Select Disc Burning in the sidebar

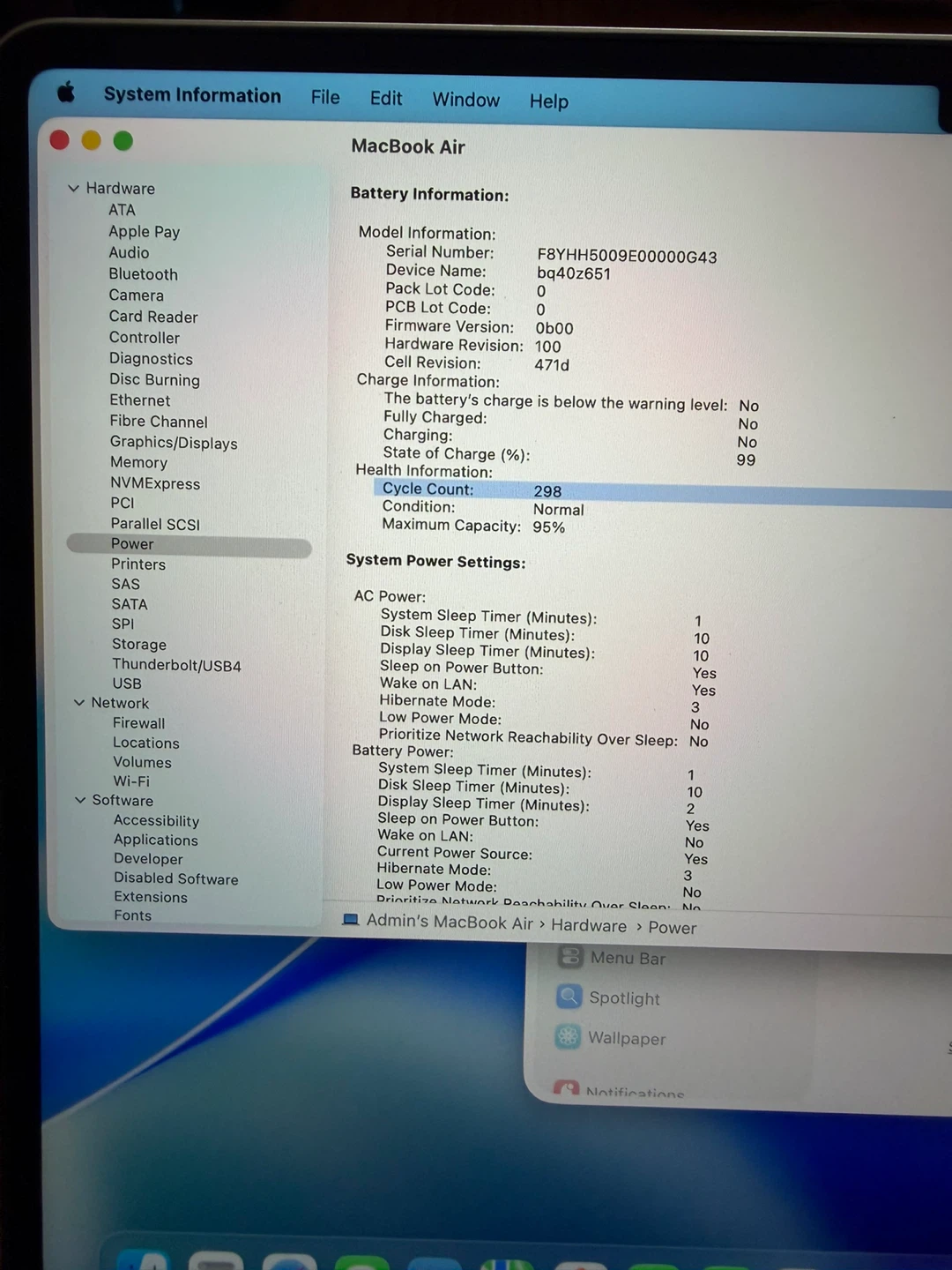tap(154, 379)
